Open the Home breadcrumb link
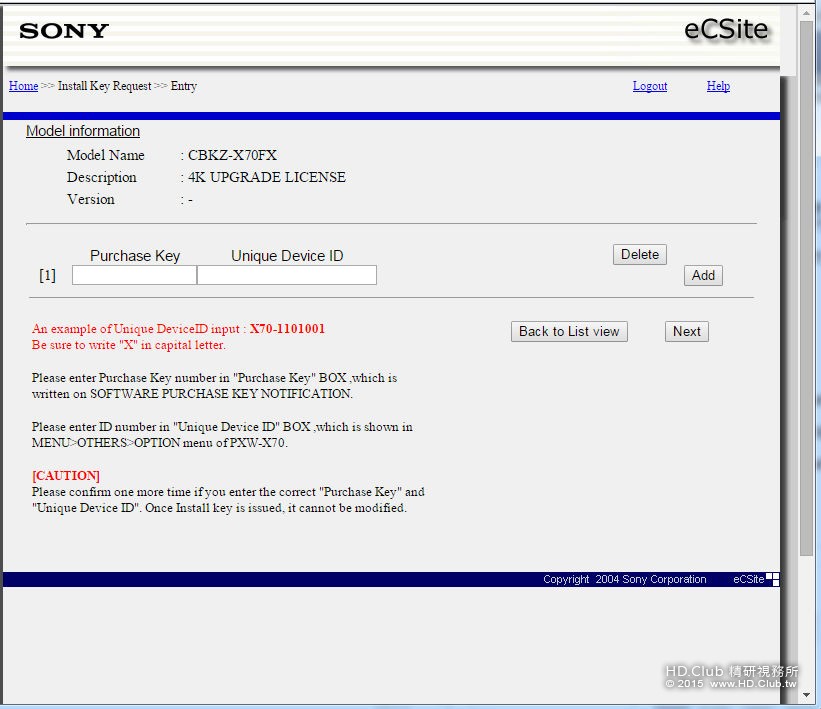 click(24, 86)
